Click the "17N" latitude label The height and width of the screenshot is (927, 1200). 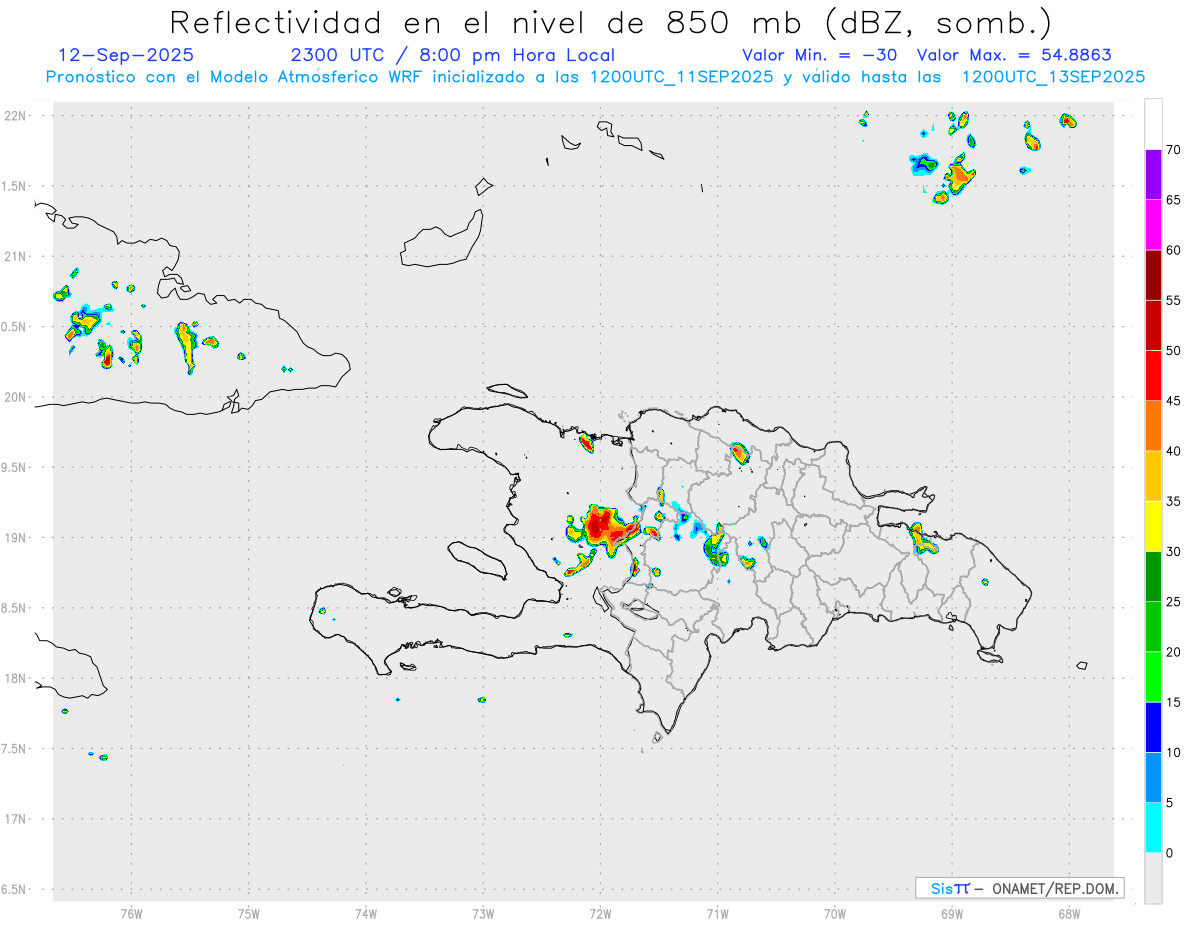pyautogui.click(x=16, y=819)
